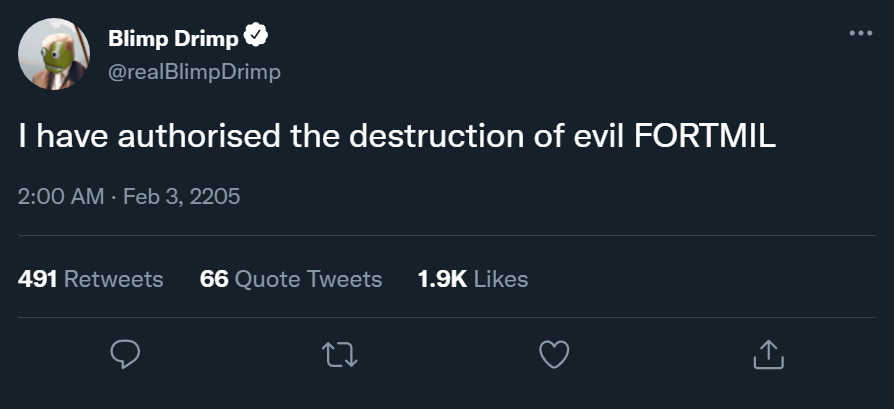Like the tweet with the heart icon
Screen dimensions: 894x409
click(x=553, y=352)
